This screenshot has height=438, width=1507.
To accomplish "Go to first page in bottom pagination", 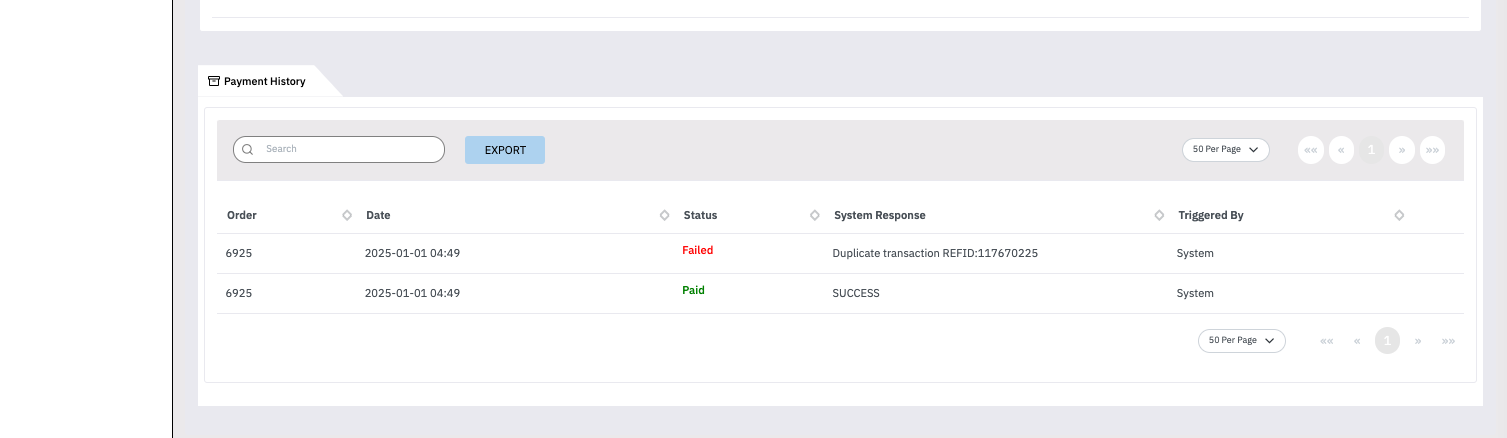I will (x=1327, y=341).
